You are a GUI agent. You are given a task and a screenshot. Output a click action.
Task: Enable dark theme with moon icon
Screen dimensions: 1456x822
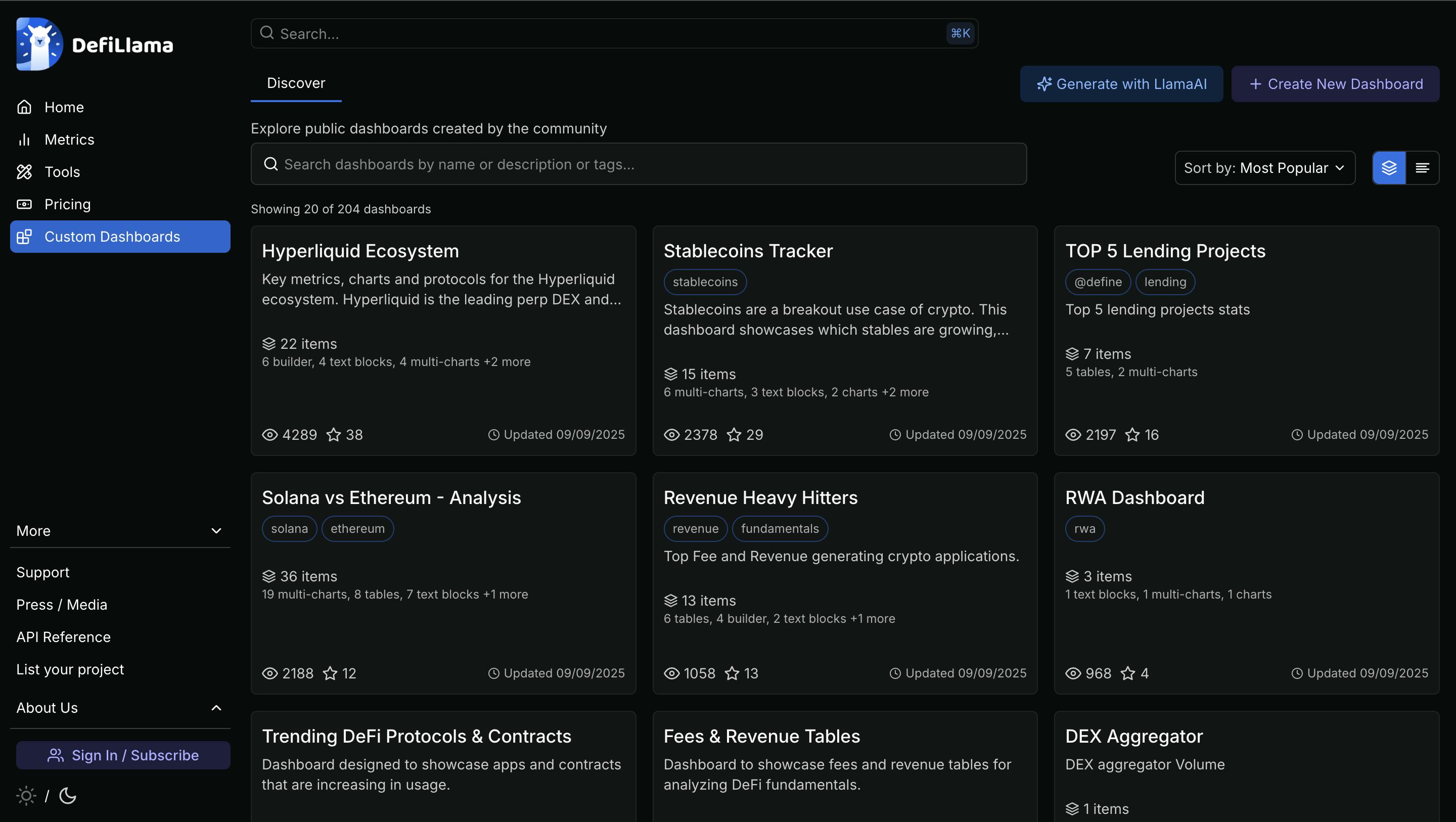(x=68, y=796)
